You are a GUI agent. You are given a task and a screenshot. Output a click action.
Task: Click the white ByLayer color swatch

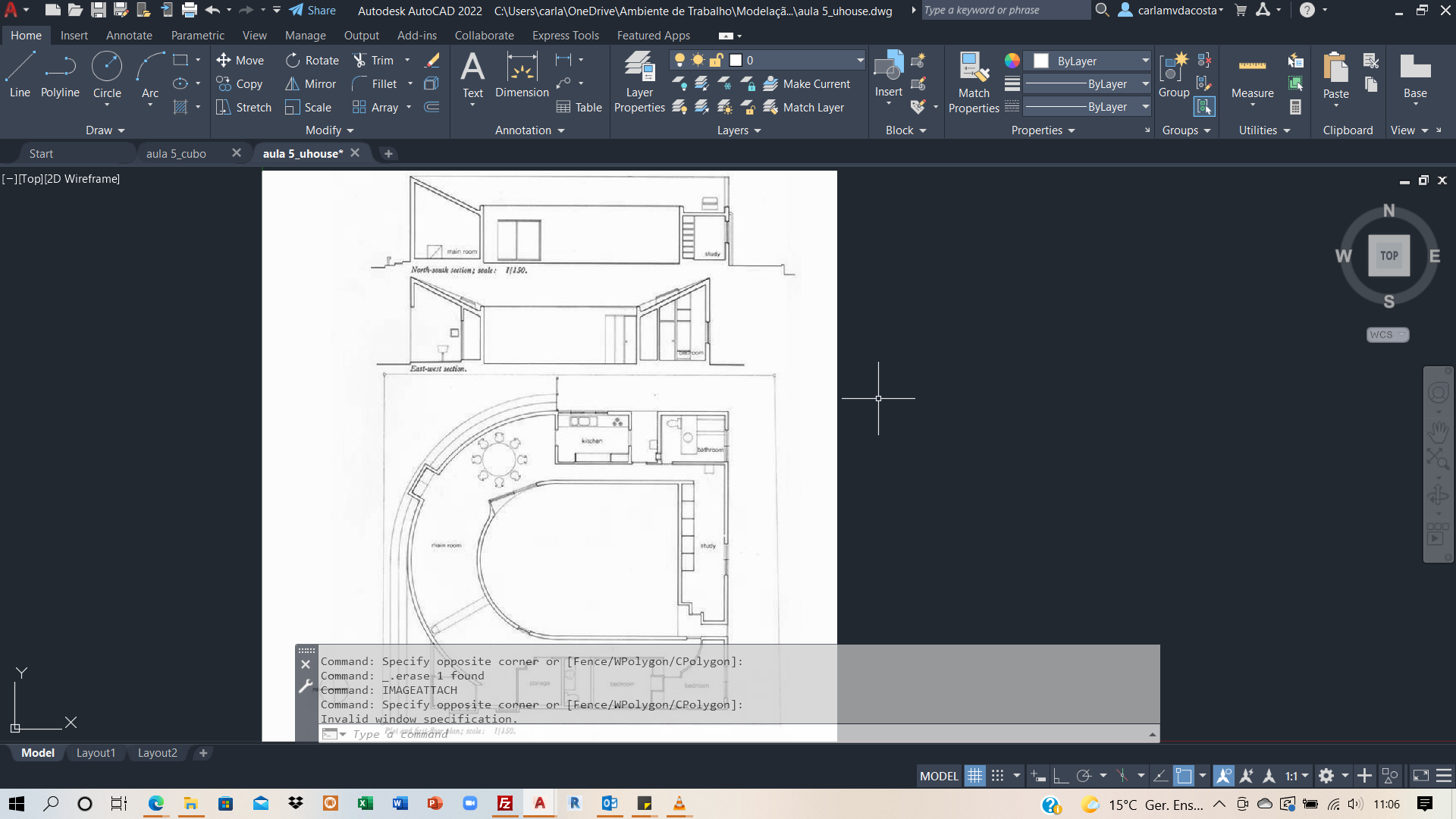[1041, 61]
